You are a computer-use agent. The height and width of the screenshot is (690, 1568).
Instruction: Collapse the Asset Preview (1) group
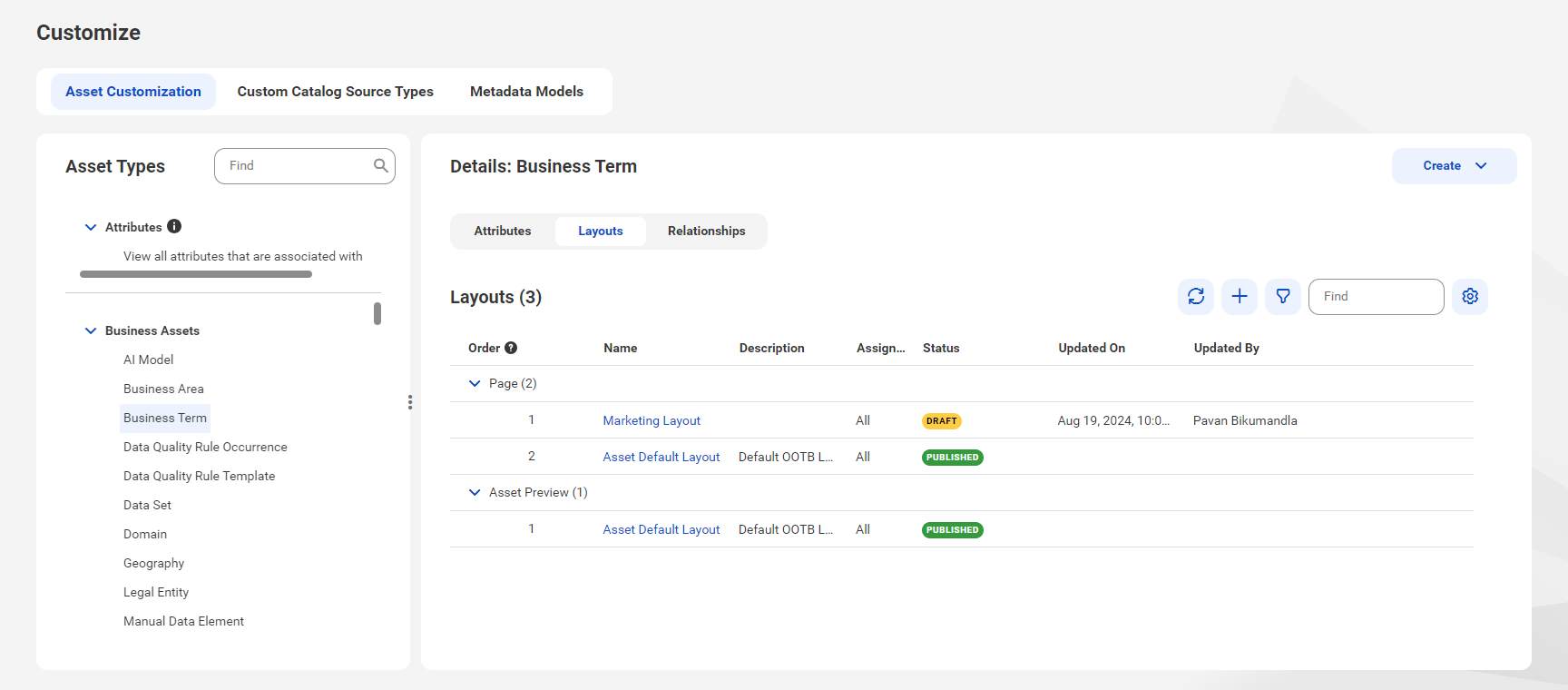pos(475,492)
